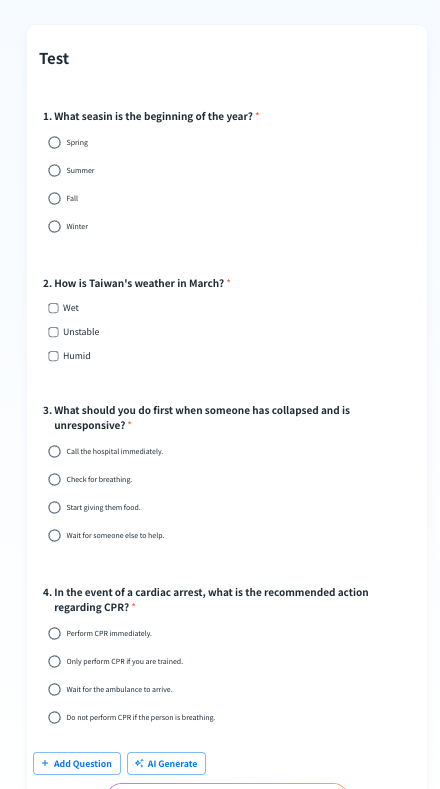Pick 'Wait for someone else to help'

[54, 535]
